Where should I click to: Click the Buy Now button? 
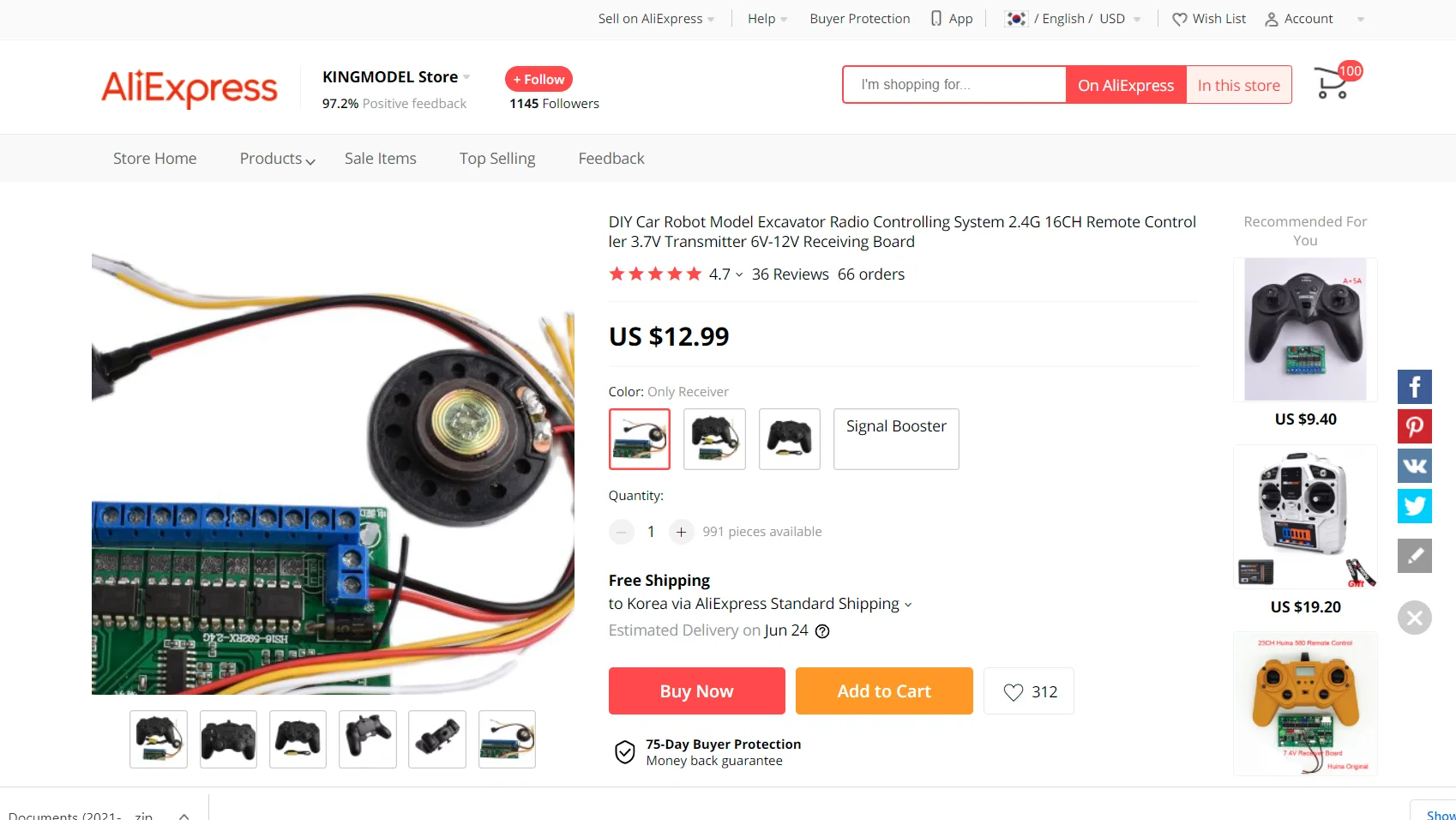click(x=697, y=691)
